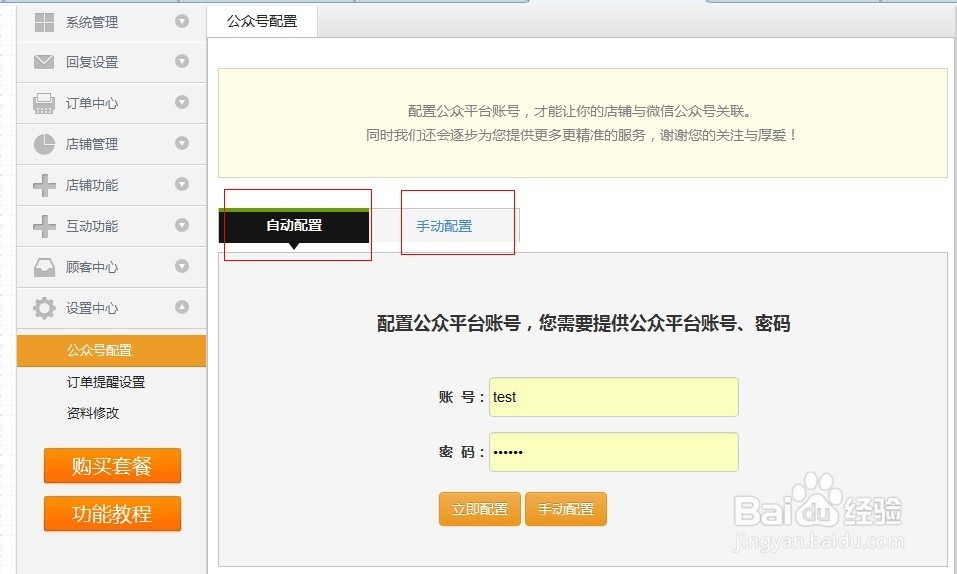
Task: Select the 手动配置 tab
Action: point(444,226)
